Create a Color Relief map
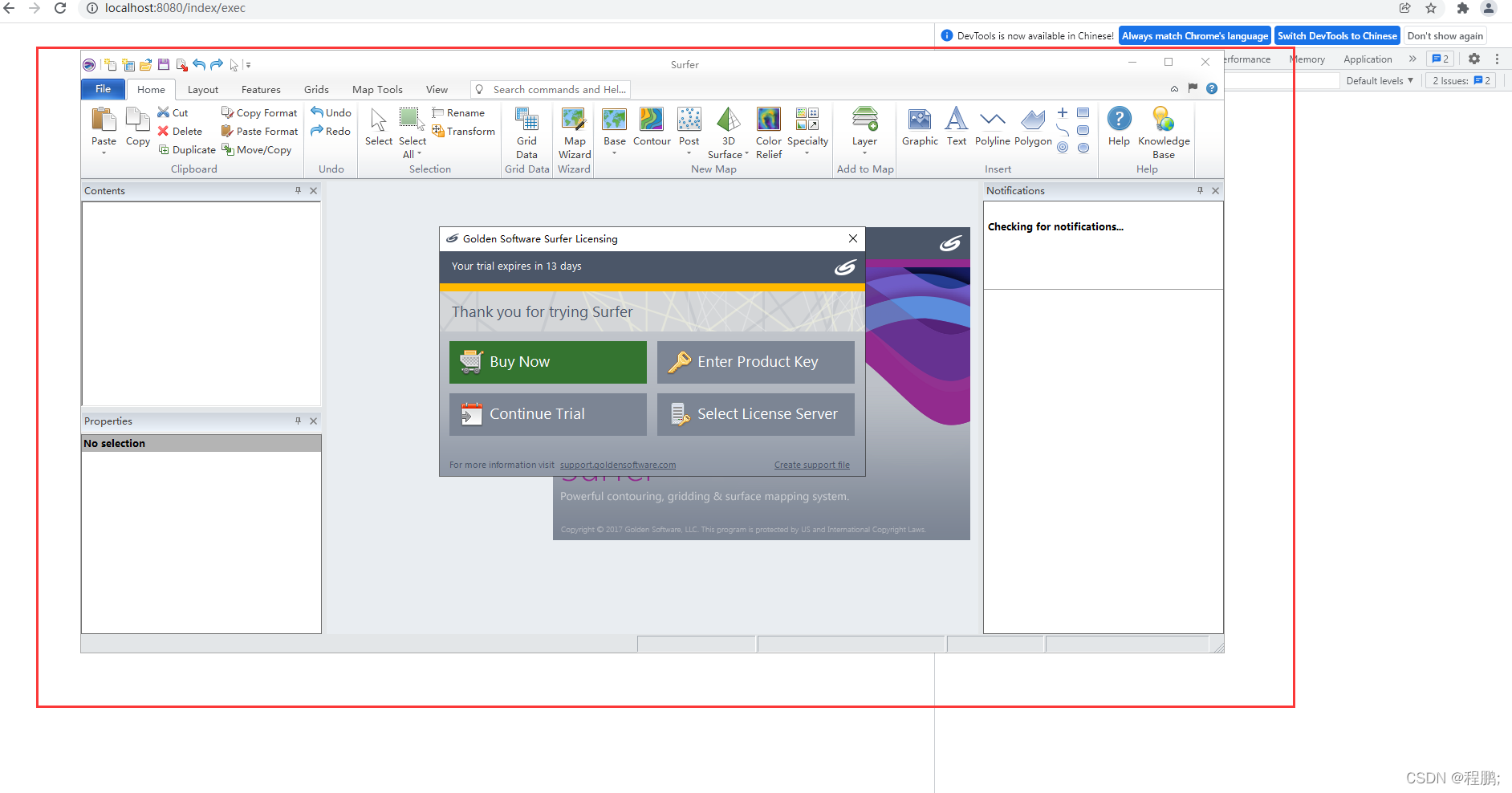 (769, 133)
